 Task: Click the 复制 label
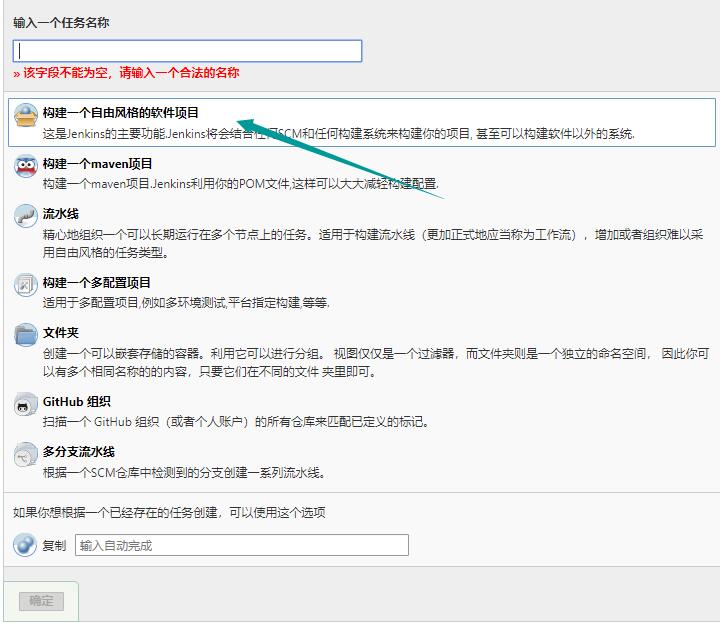(54, 545)
